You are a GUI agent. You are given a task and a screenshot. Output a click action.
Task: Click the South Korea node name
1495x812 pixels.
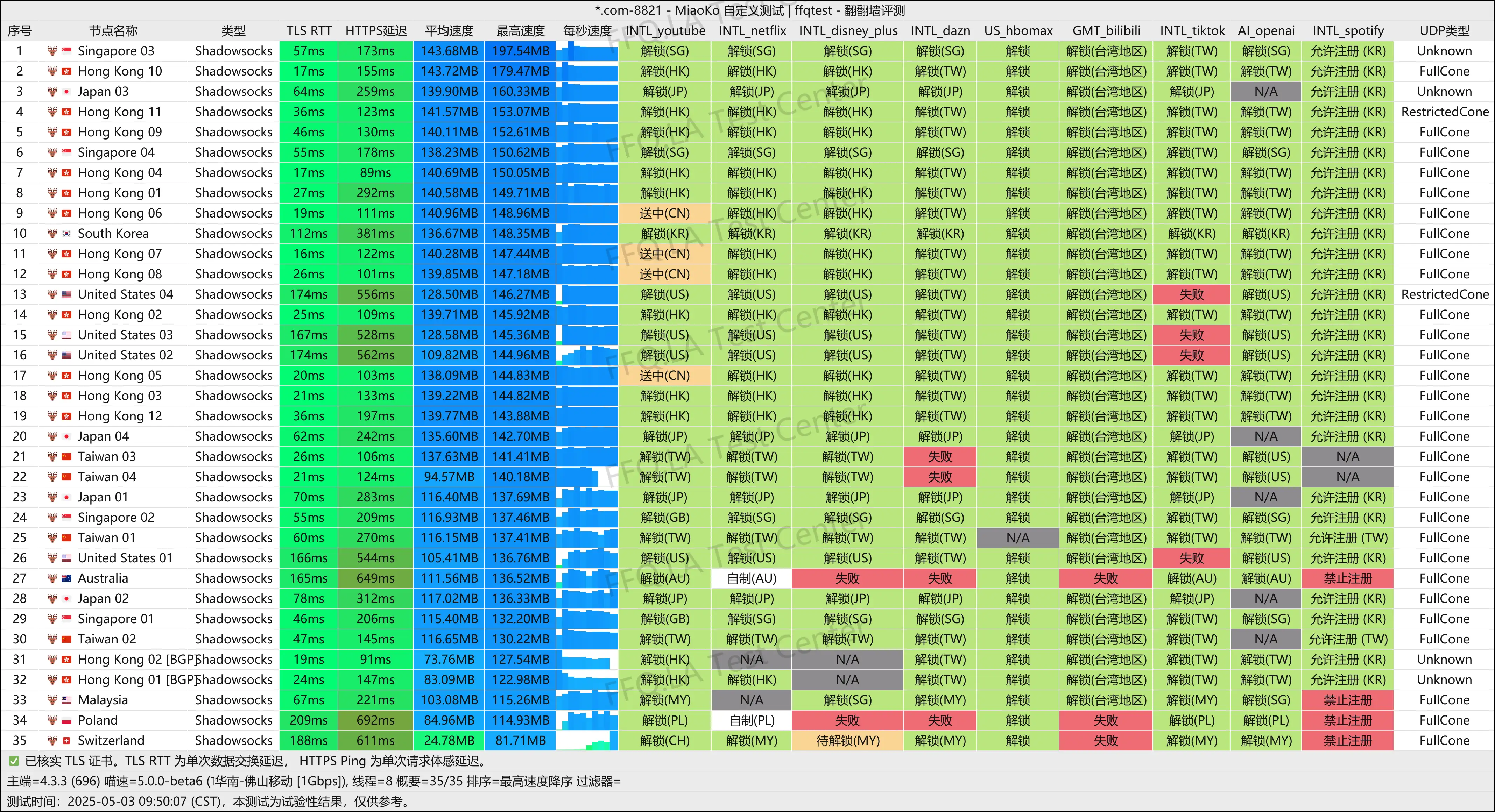pyautogui.click(x=113, y=234)
